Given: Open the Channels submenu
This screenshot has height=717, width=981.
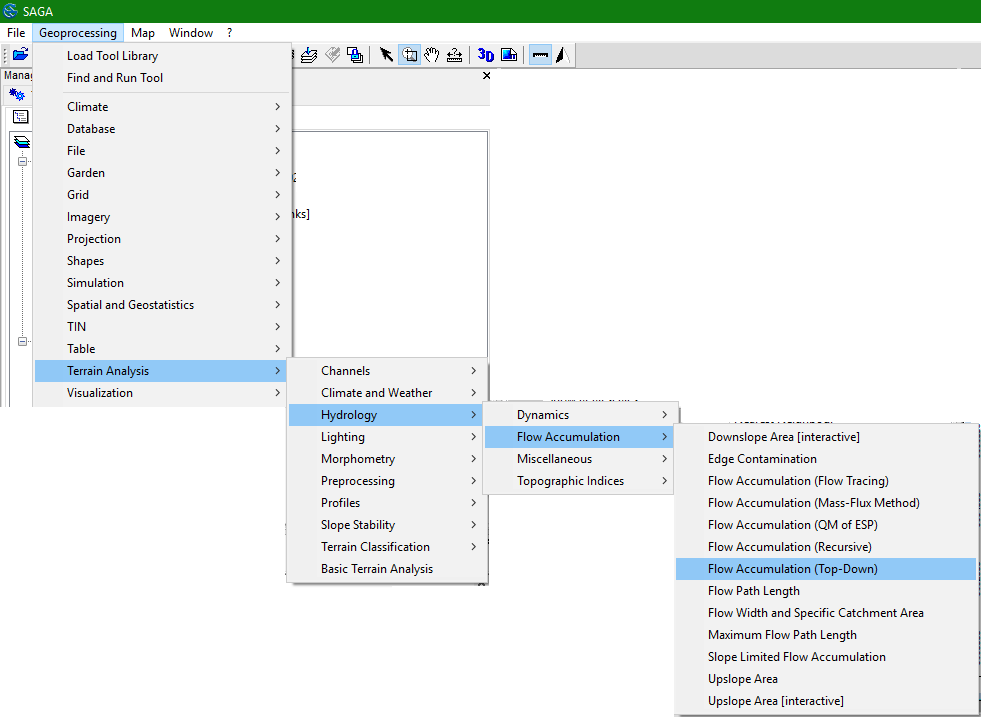Looking at the screenshot, I should 387,371.
